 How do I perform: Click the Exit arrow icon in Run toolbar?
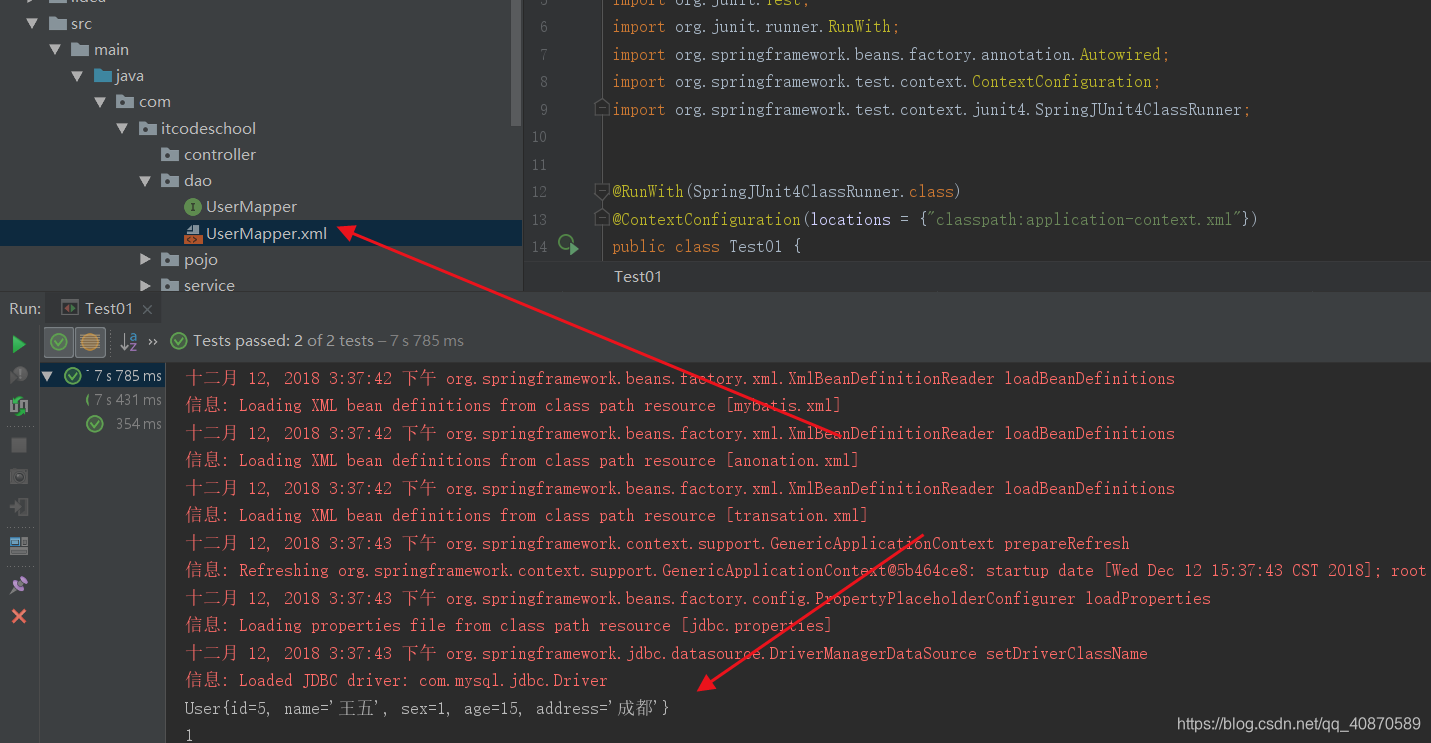point(18,507)
